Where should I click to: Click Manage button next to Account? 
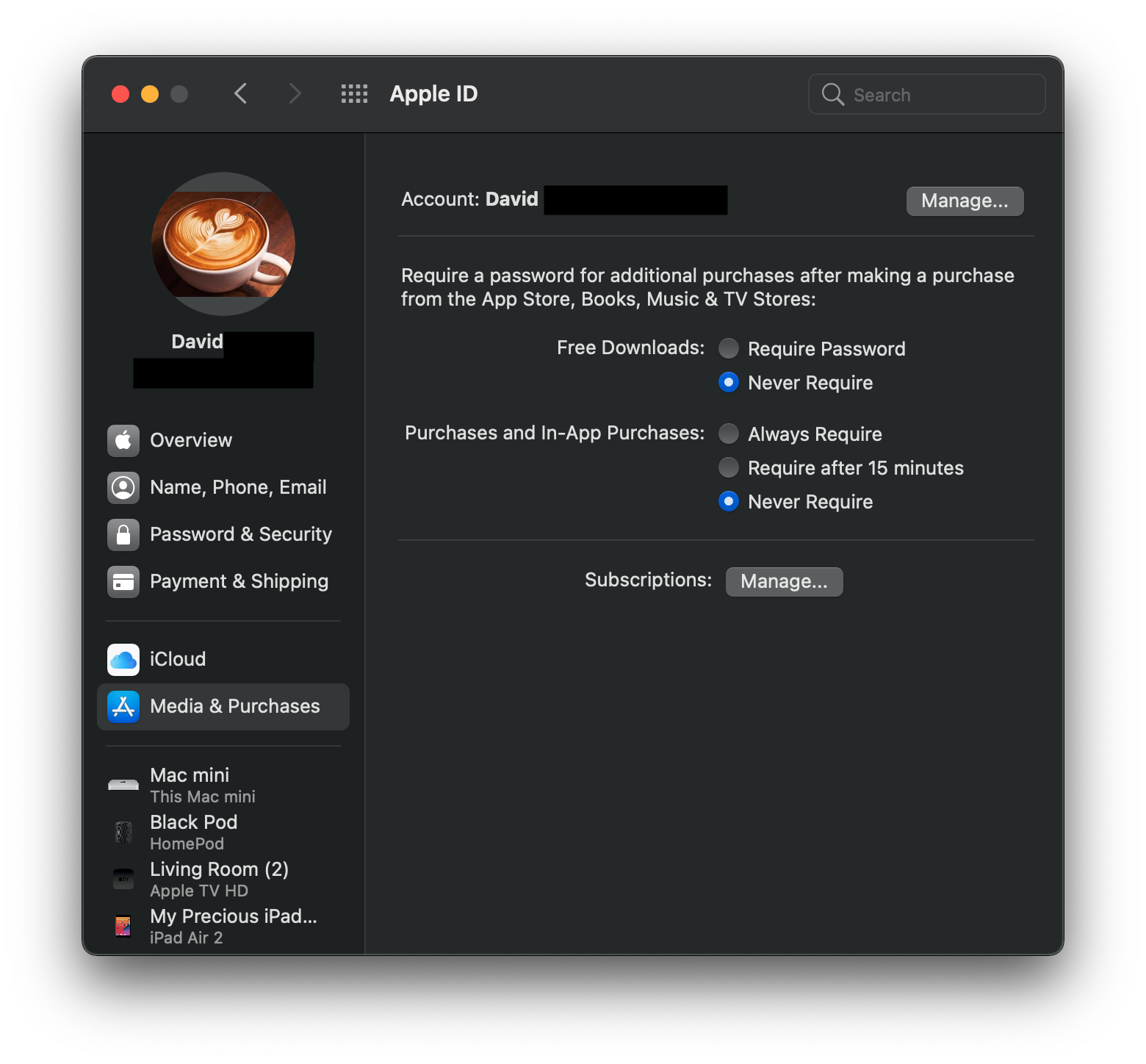[x=965, y=201]
